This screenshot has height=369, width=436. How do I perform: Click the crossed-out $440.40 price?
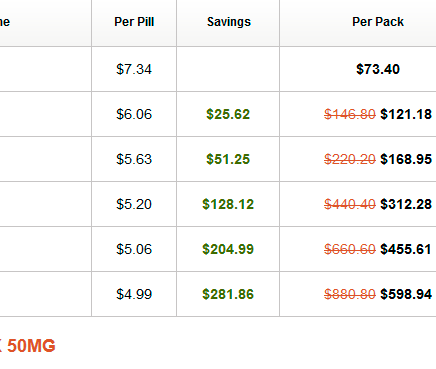click(x=350, y=204)
